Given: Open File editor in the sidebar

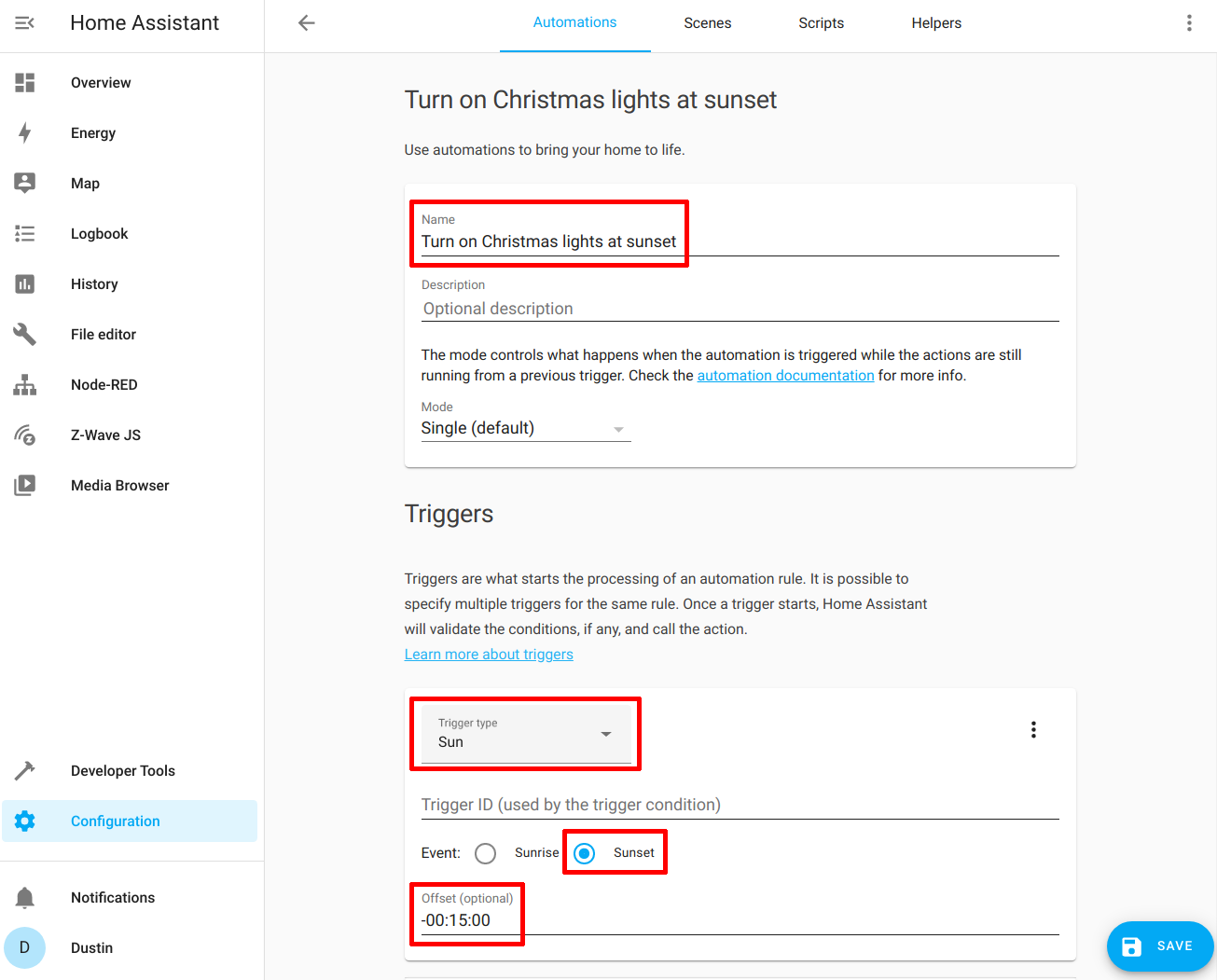Looking at the screenshot, I should pos(130,335).
